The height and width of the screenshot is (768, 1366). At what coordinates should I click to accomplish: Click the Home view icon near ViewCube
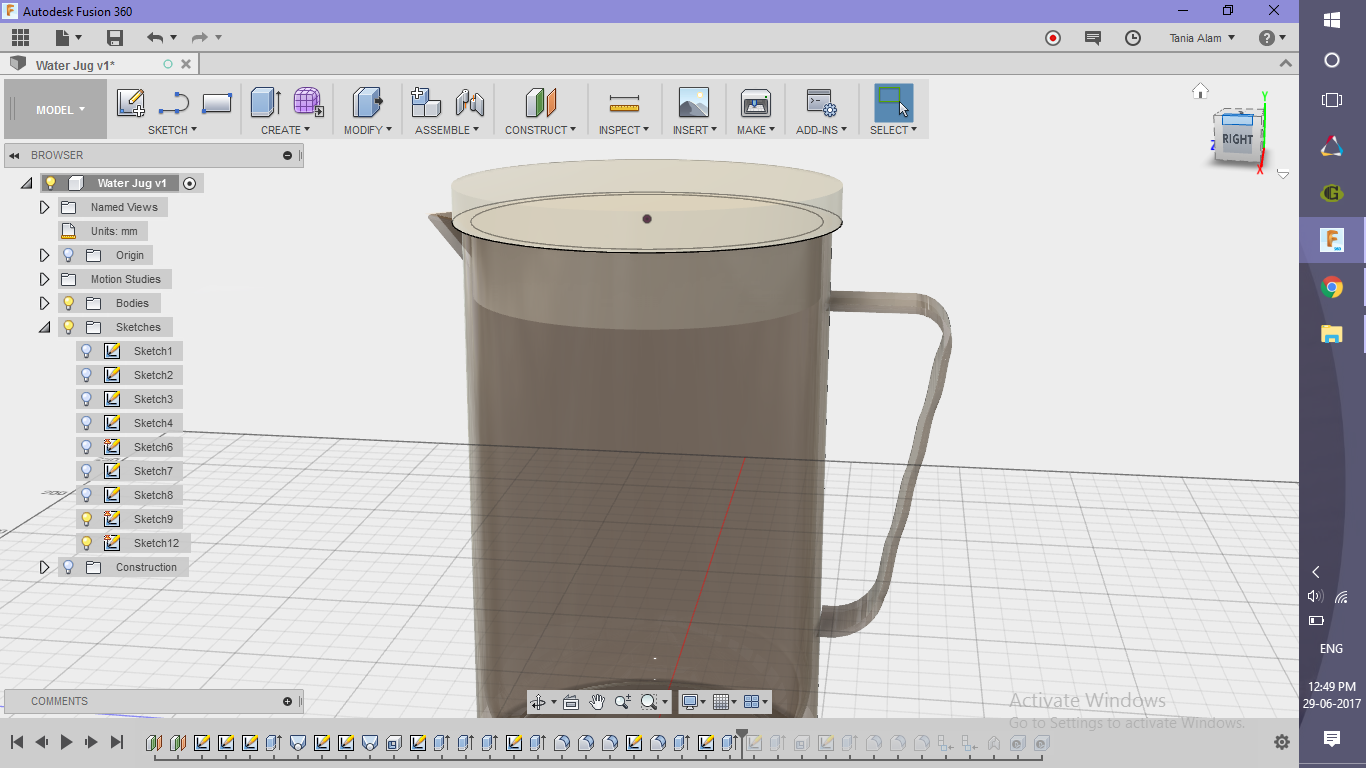point(1201,91)
